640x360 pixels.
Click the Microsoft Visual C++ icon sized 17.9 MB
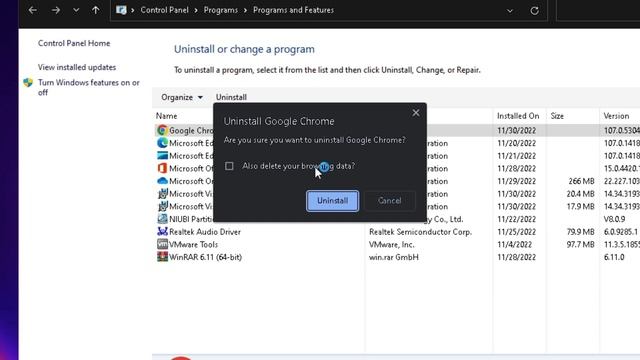[x=162, y=206]
